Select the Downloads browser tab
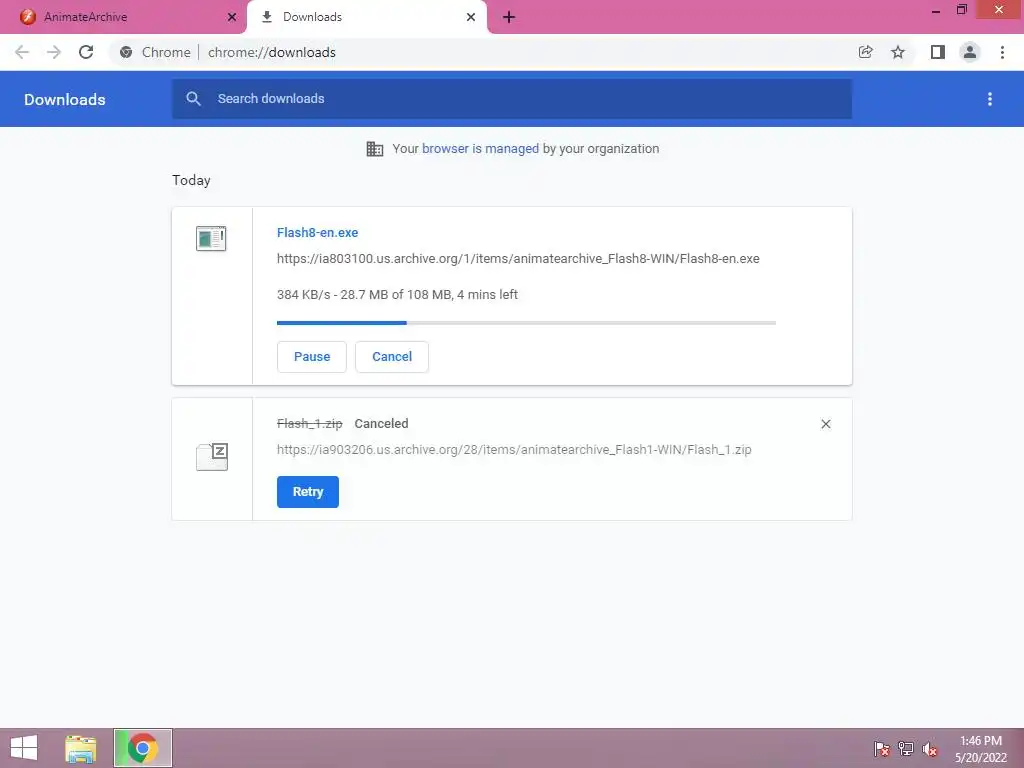 (x=366, y=17)
